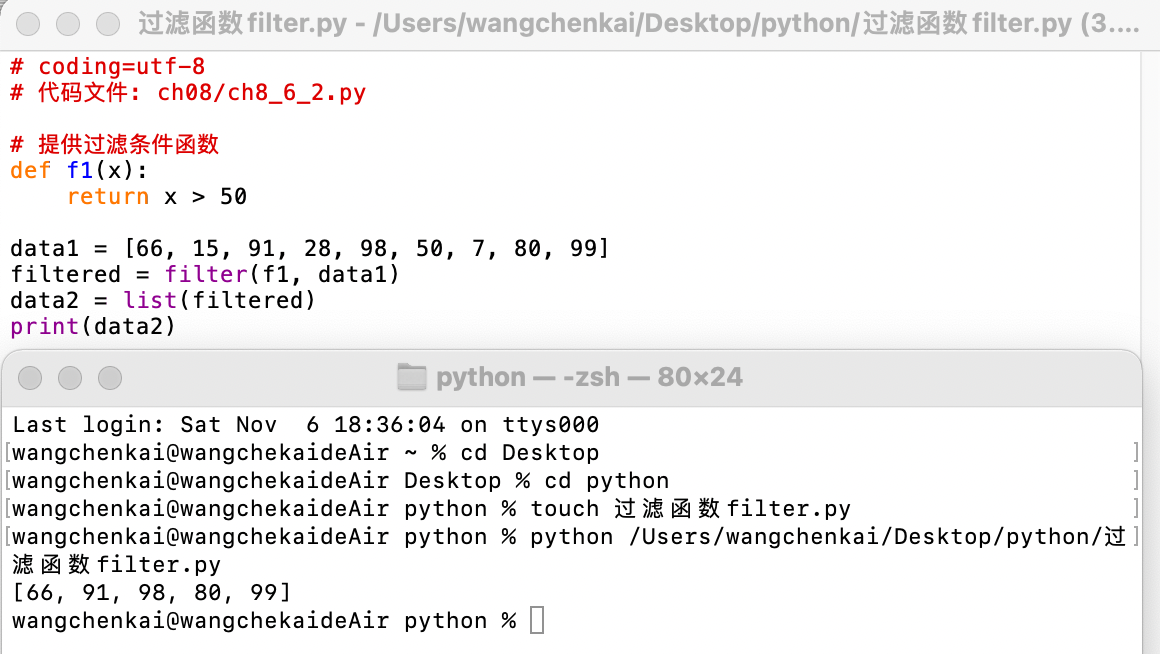Place cursor on "data2 = list(filtered)" line
1160x654 pixels.
coord(163,300)
